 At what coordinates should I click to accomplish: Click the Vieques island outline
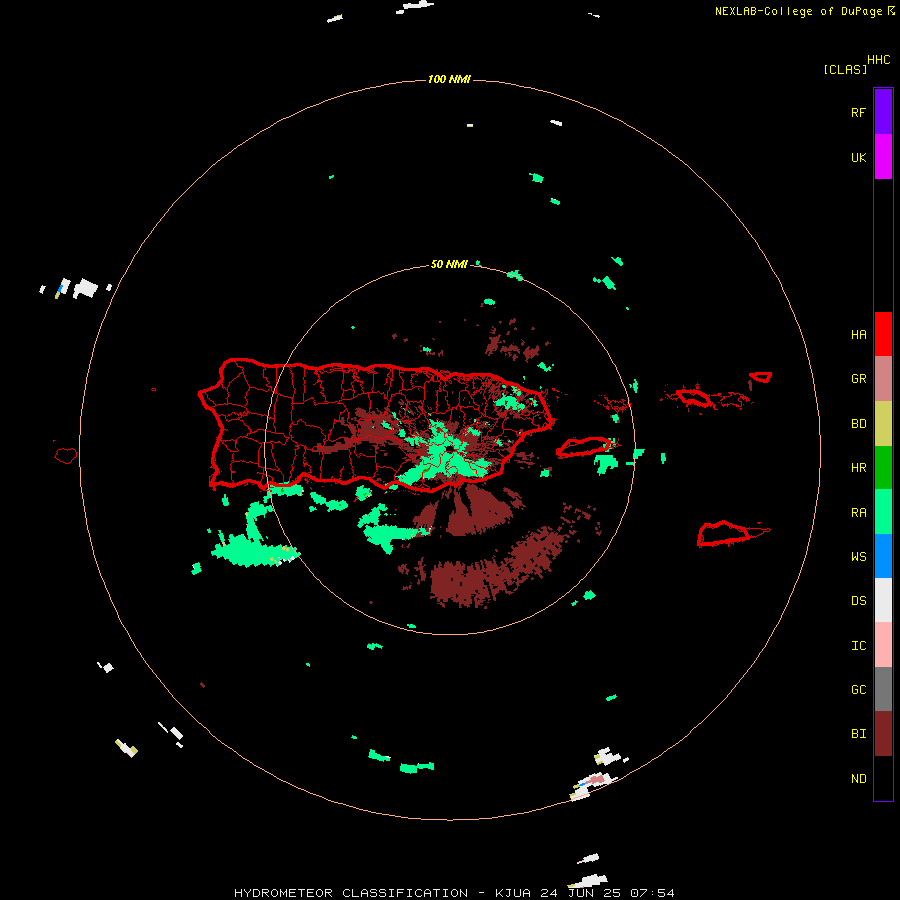pyautogui.click(x=584, y=447)
